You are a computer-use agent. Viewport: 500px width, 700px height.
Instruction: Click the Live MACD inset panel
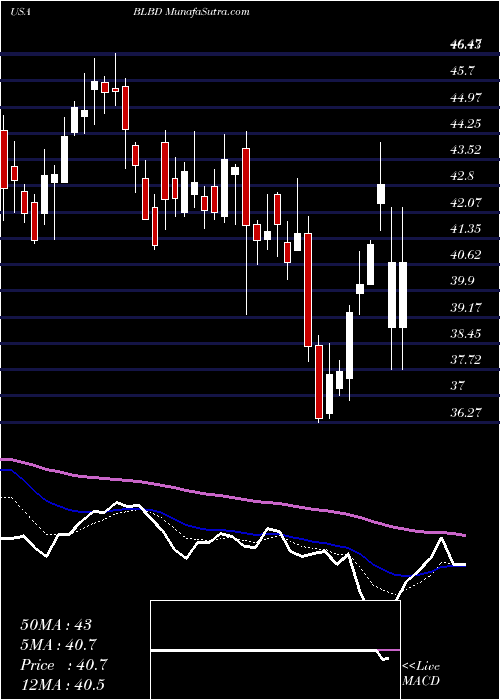tap(275, 650)
